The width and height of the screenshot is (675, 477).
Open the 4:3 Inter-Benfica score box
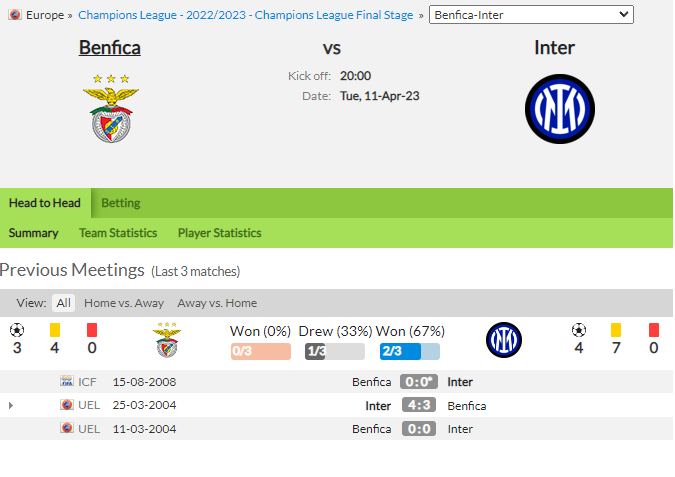pyautogui.click(x=419, y=405)
